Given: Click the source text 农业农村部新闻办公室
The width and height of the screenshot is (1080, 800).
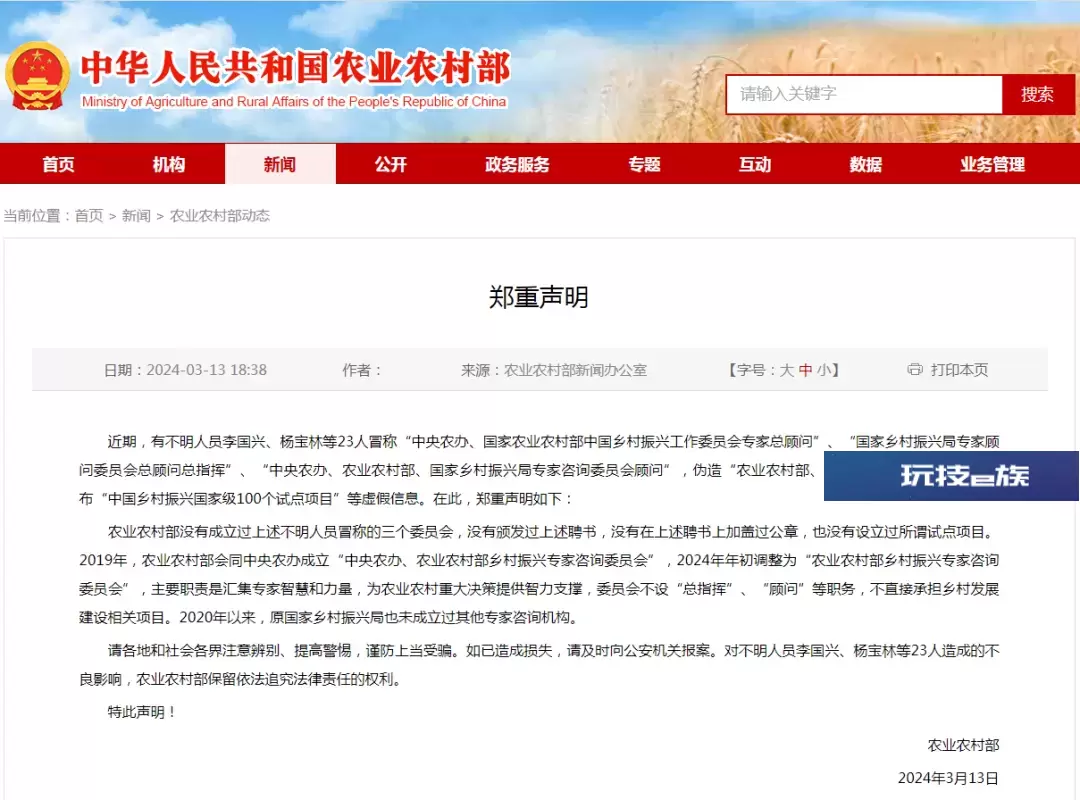Looking at the screenshot, I should coord(575,370).
